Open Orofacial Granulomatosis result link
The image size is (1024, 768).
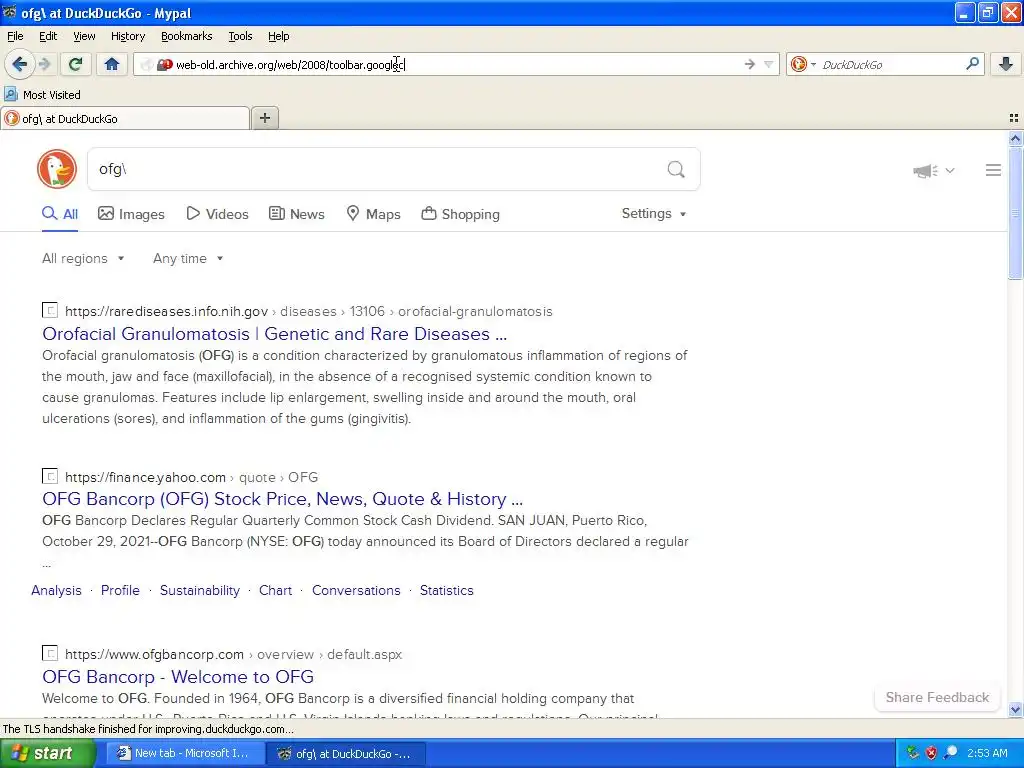pos(274,334)
